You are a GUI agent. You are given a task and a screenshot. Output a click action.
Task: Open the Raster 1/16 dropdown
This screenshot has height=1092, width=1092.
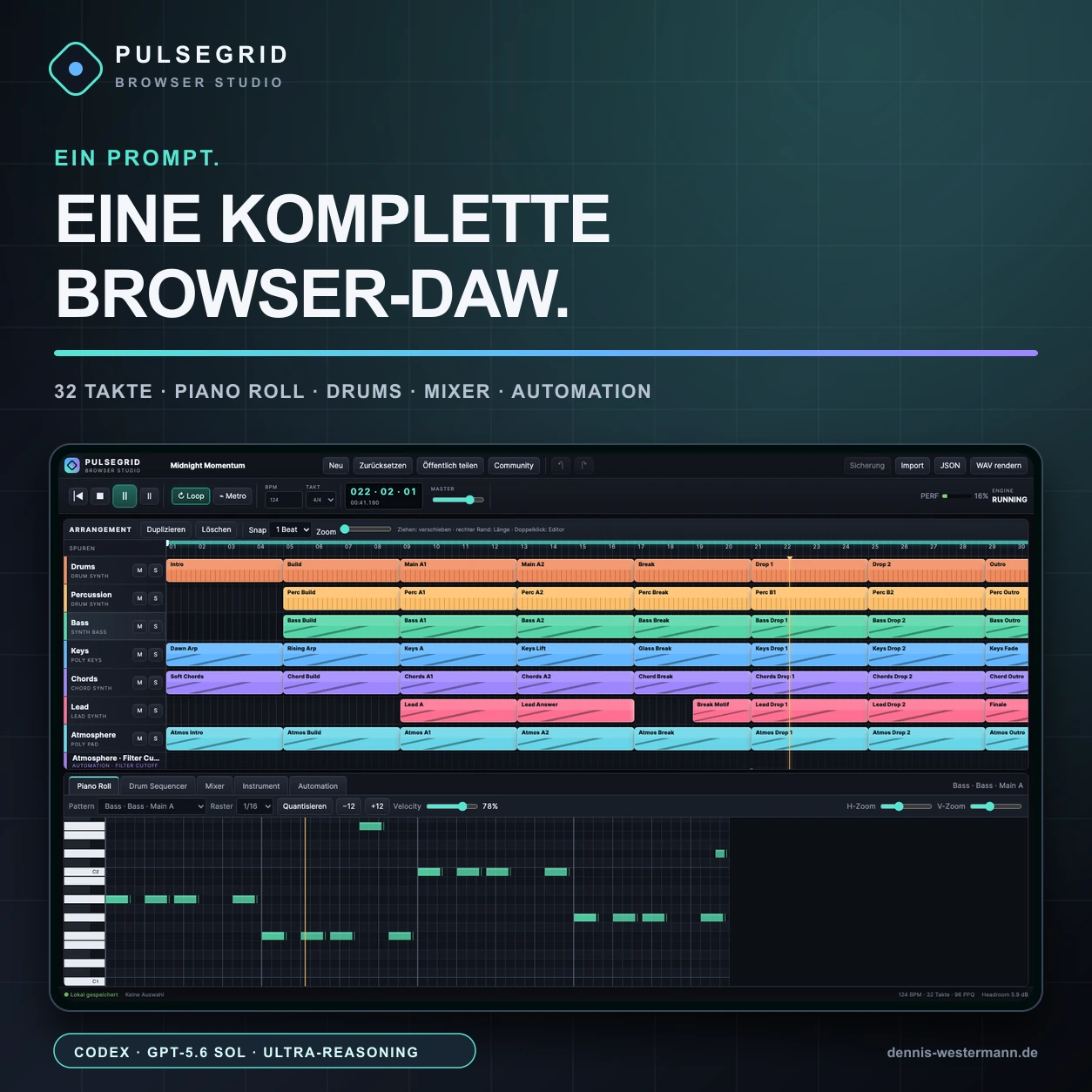[x=256, y=806]
